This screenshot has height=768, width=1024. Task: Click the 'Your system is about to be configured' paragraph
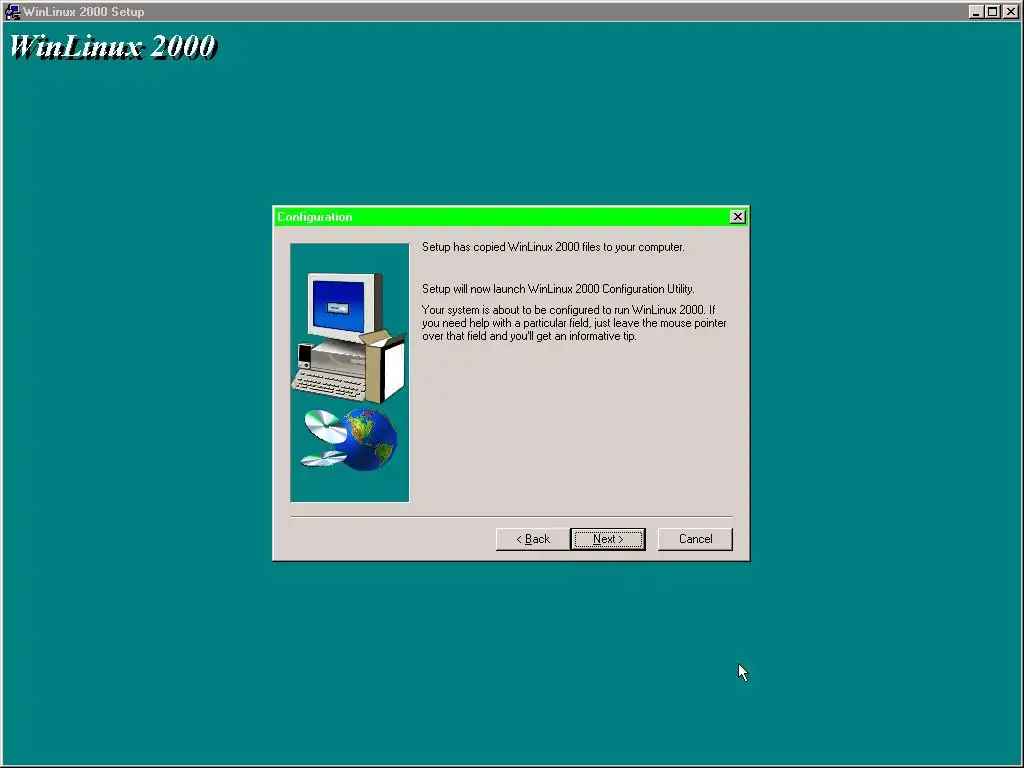pos(574,323)
